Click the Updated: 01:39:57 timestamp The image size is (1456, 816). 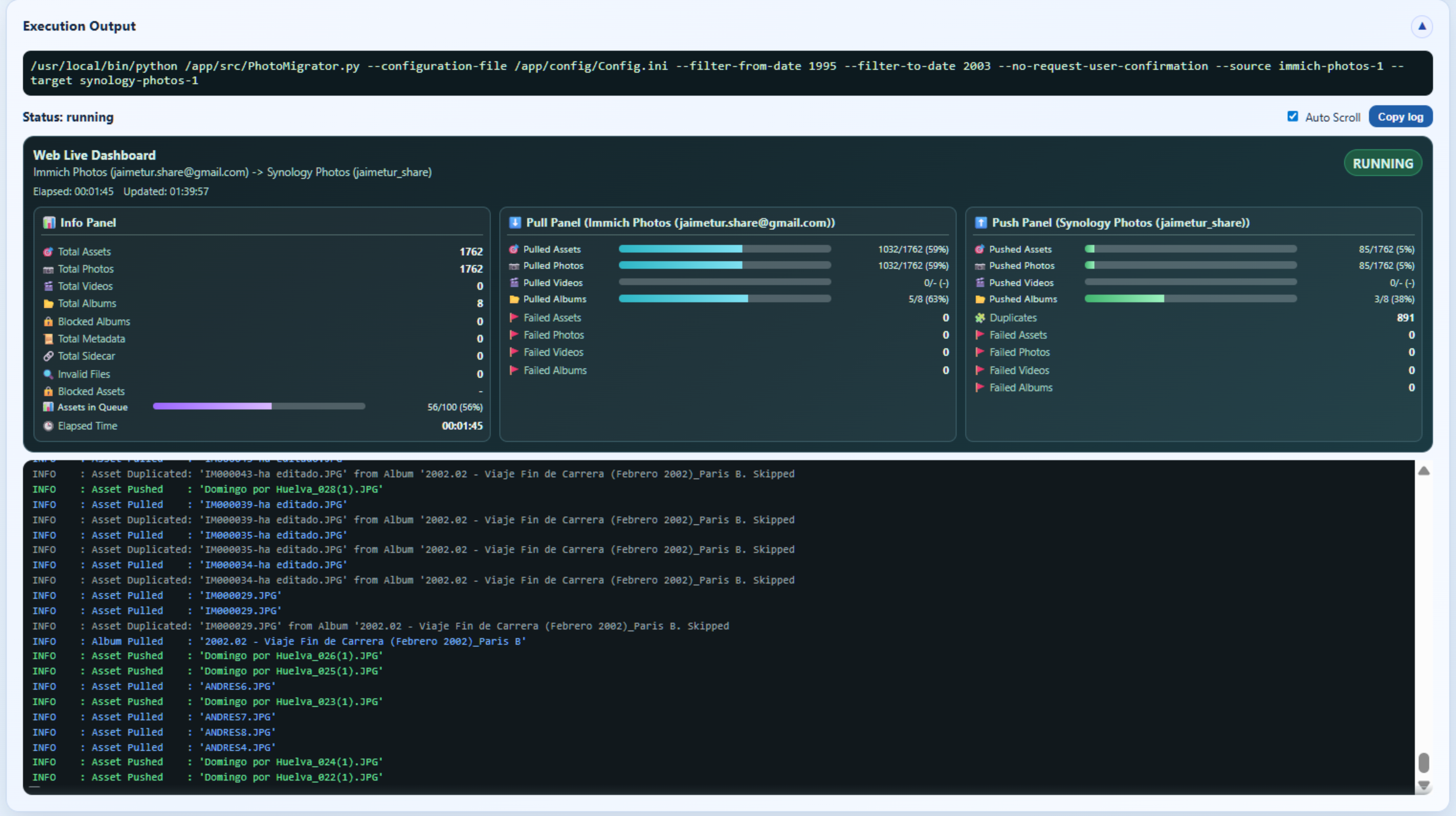166,191
